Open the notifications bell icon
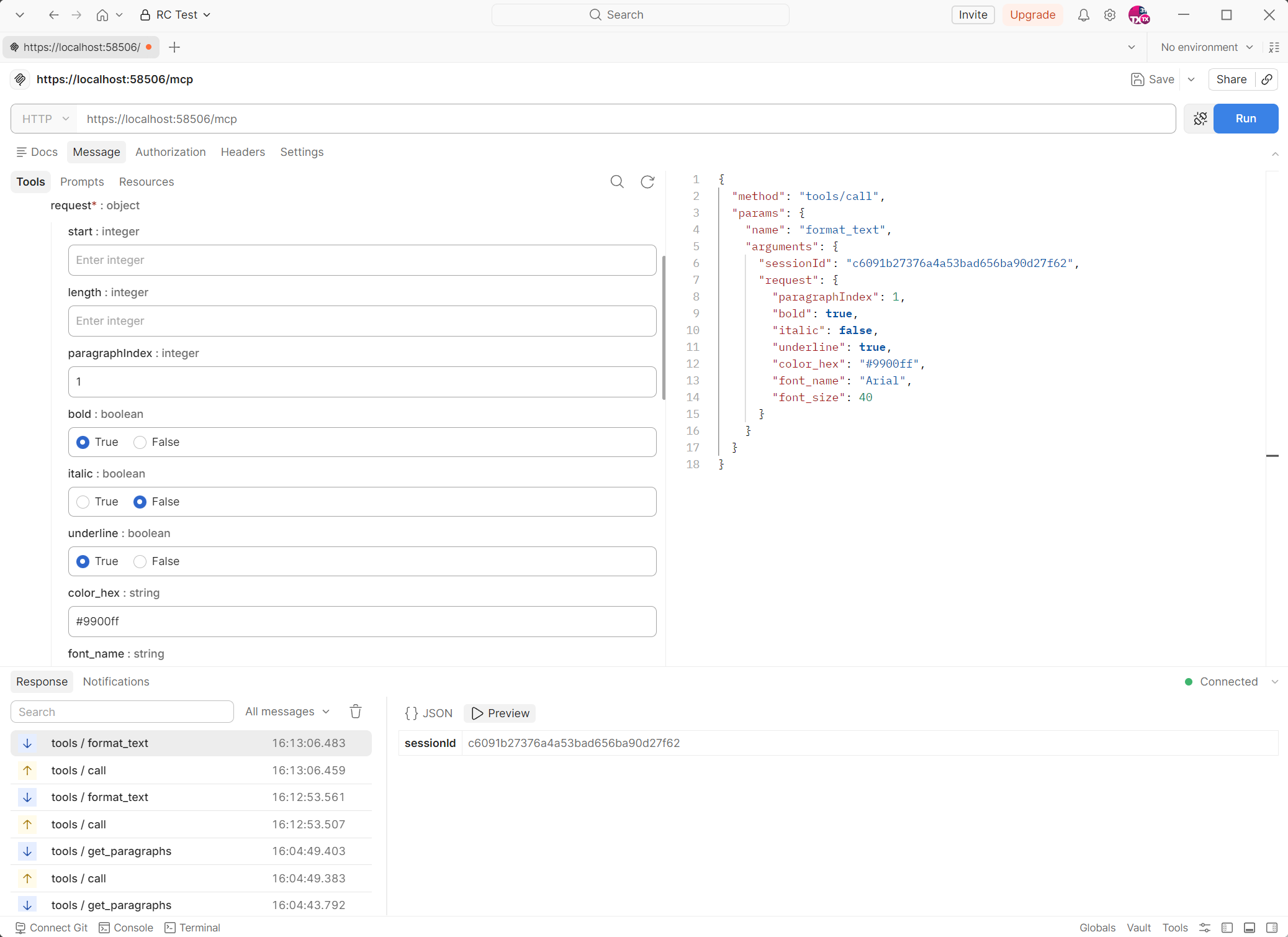1288x937 pixels. pos(1083,14)
